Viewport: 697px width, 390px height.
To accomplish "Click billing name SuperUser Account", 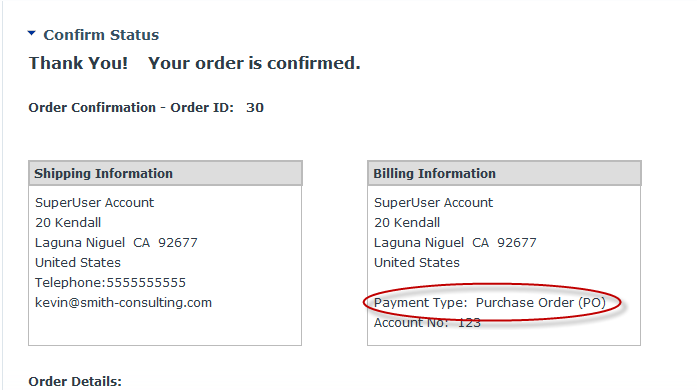I will coord(433,203).
